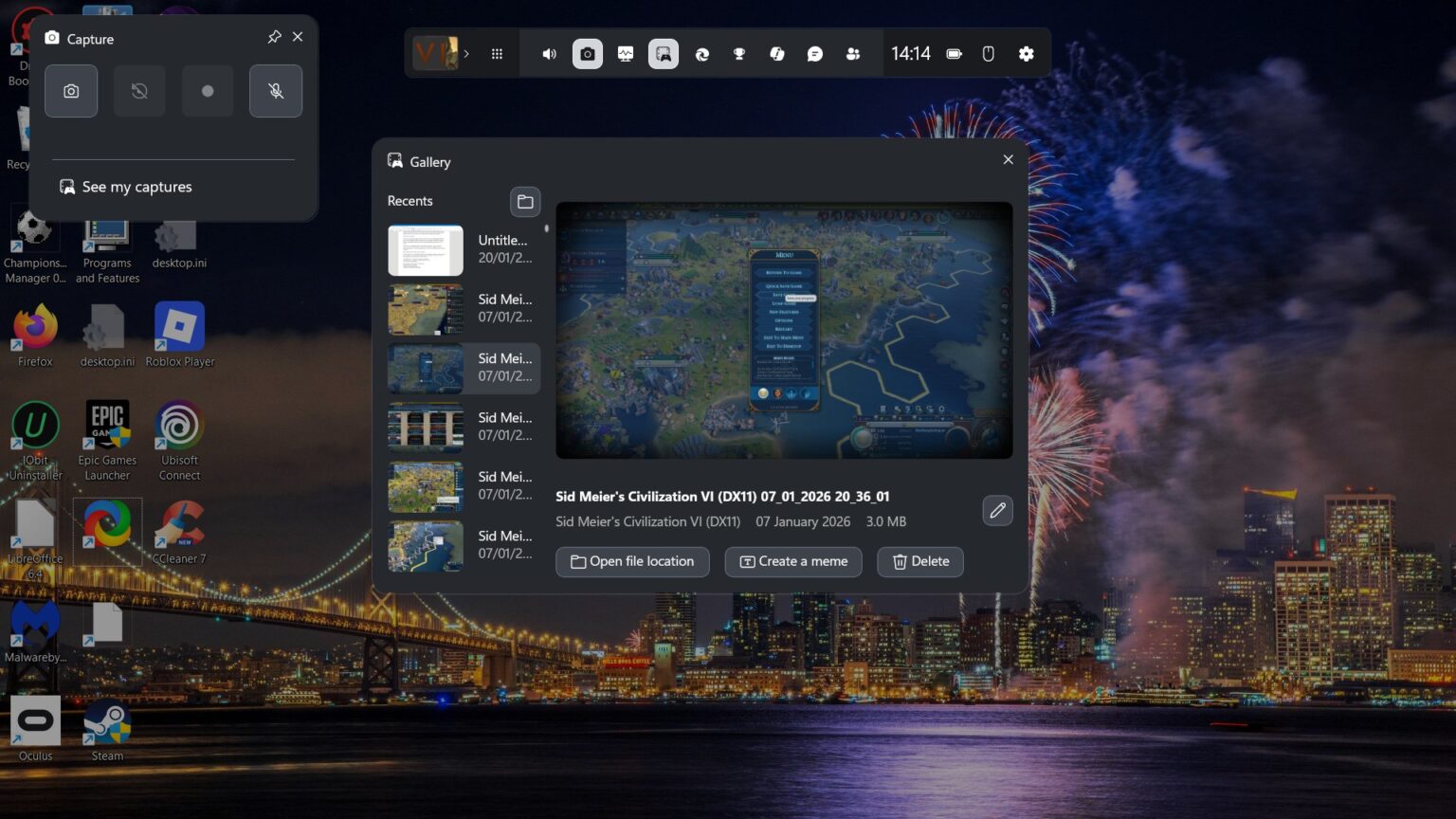Open Game Bar settings with the gear icon
1456x819 pixels.
[x=1026, y=54]
